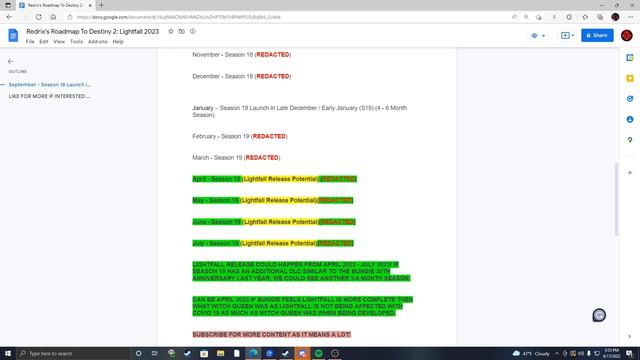Viewport: 640px width, 360px height.
Task: Click SUBSCRIBE FOR MORE CONTENT text
Action: coord(271,334)
